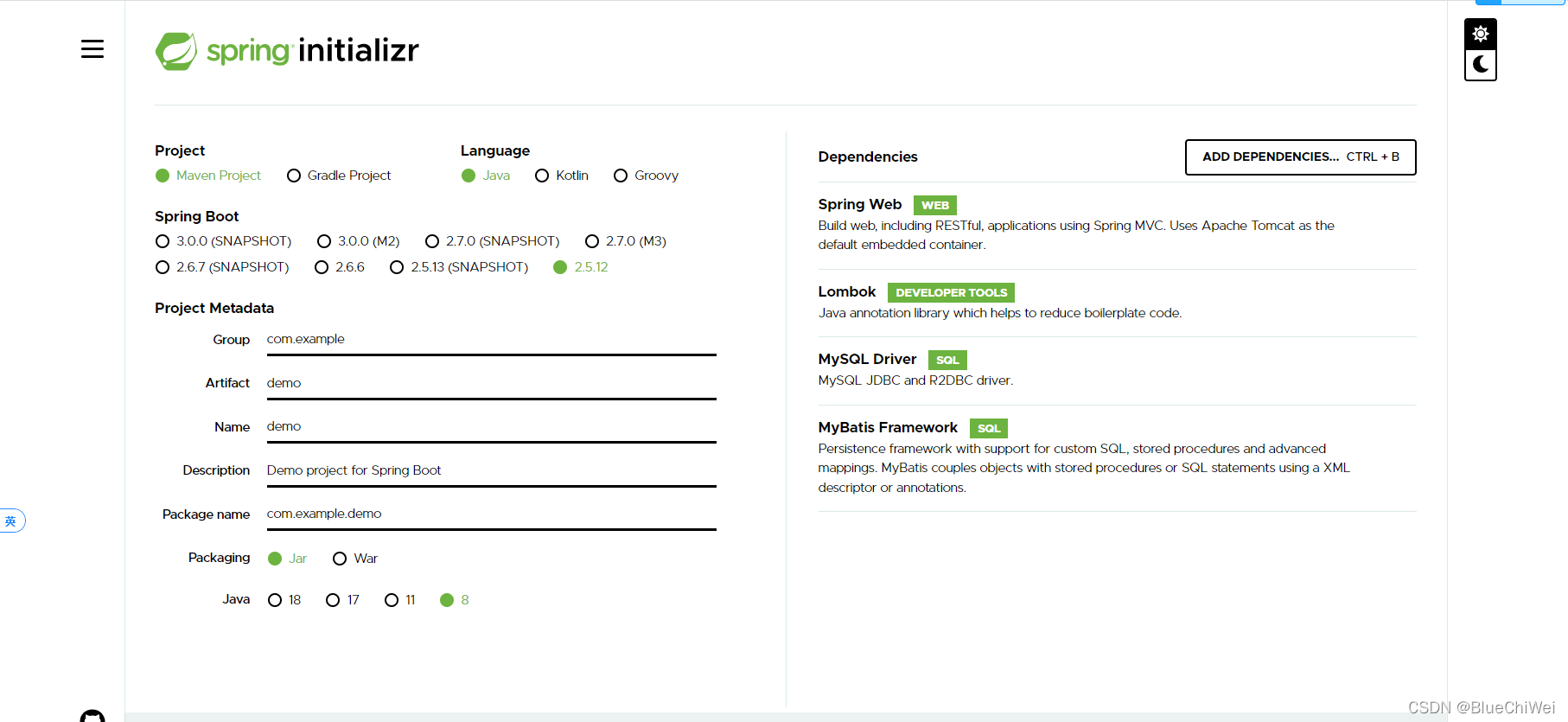Click the input method language badge

(x=11, y=521)
